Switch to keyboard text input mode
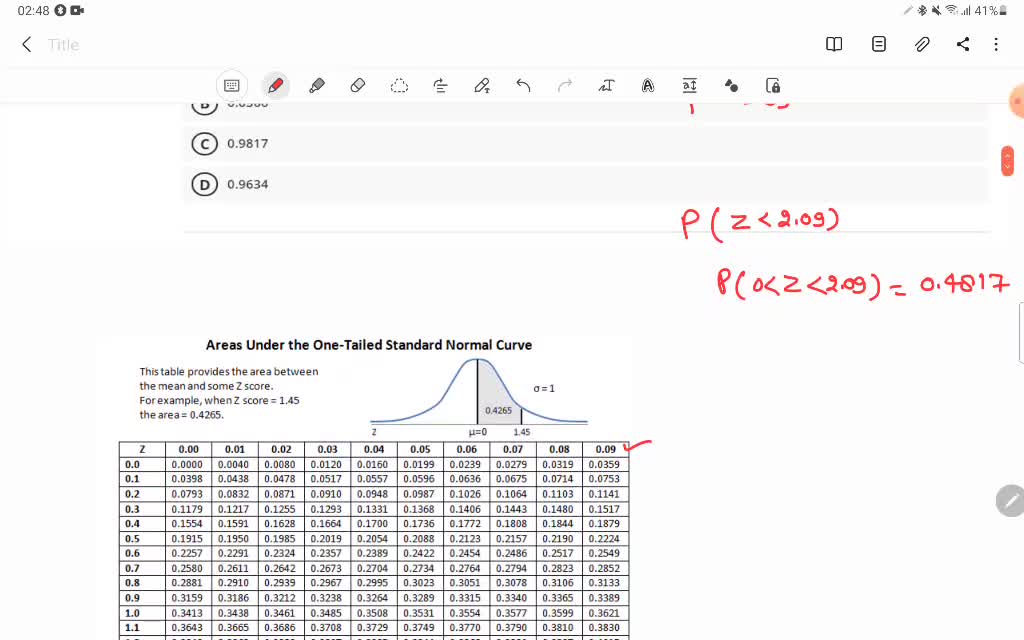 232,86
